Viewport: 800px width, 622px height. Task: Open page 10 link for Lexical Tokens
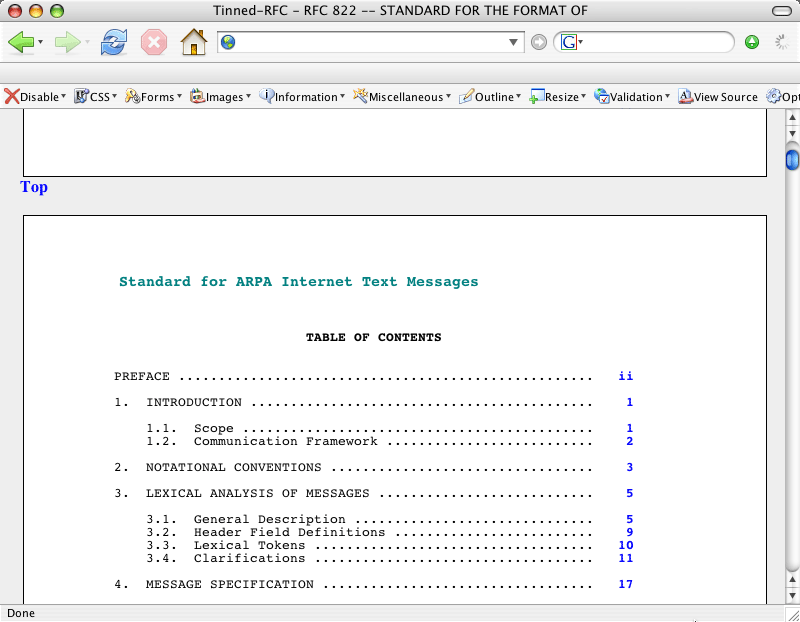626,545
